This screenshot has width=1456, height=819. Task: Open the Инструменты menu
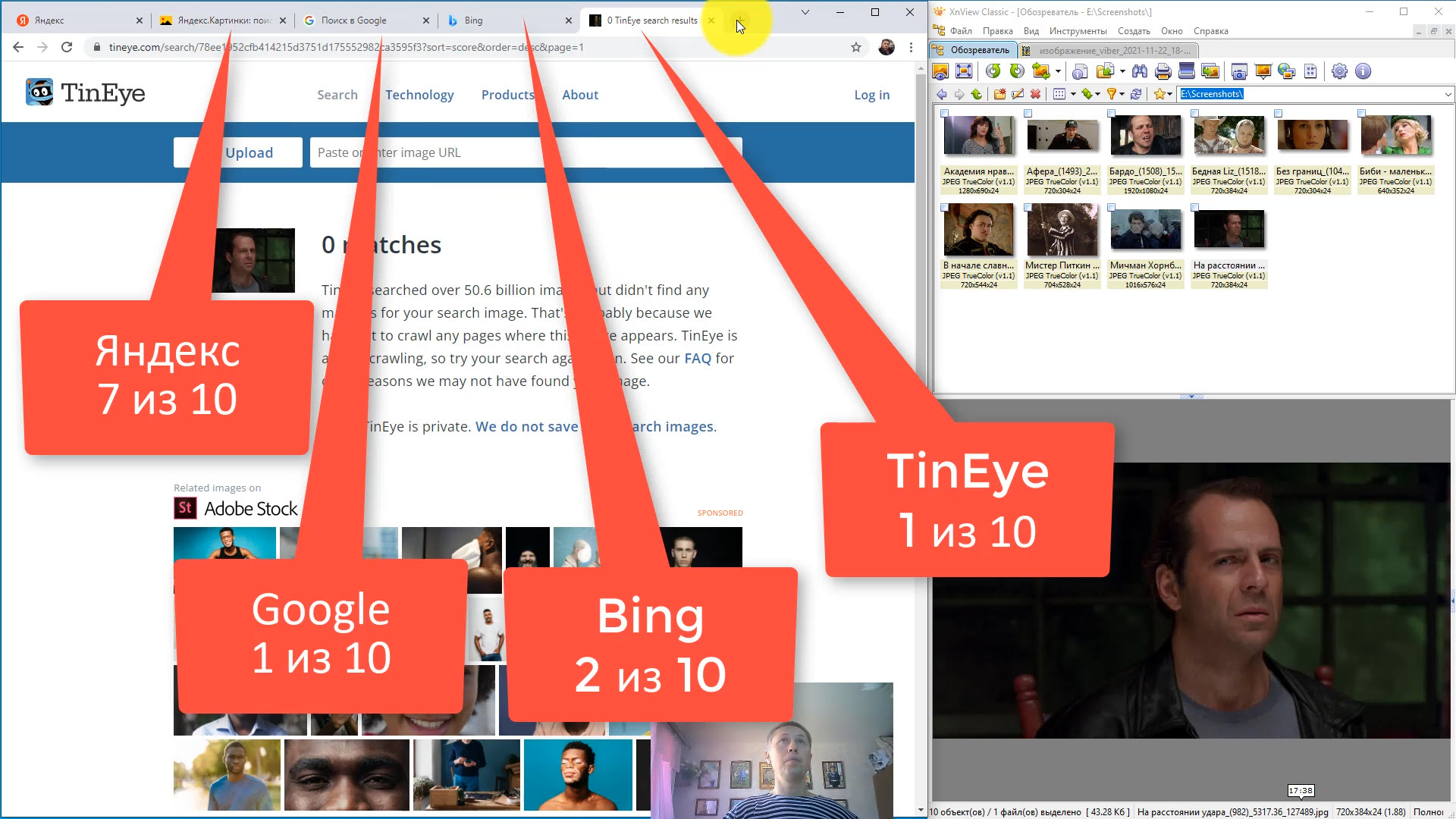point(1077,31)
